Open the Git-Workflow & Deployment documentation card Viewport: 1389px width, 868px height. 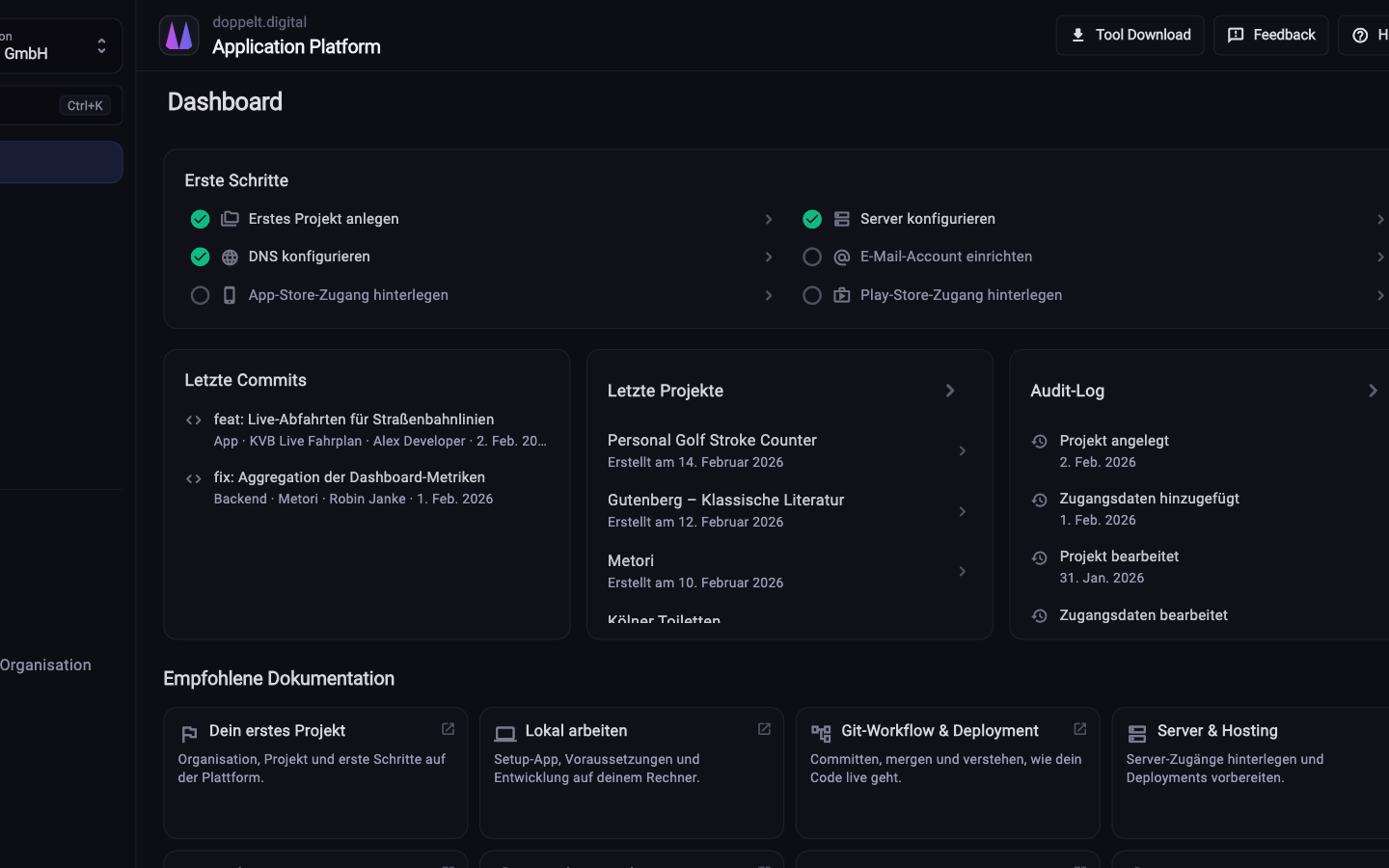pos(947,773)
